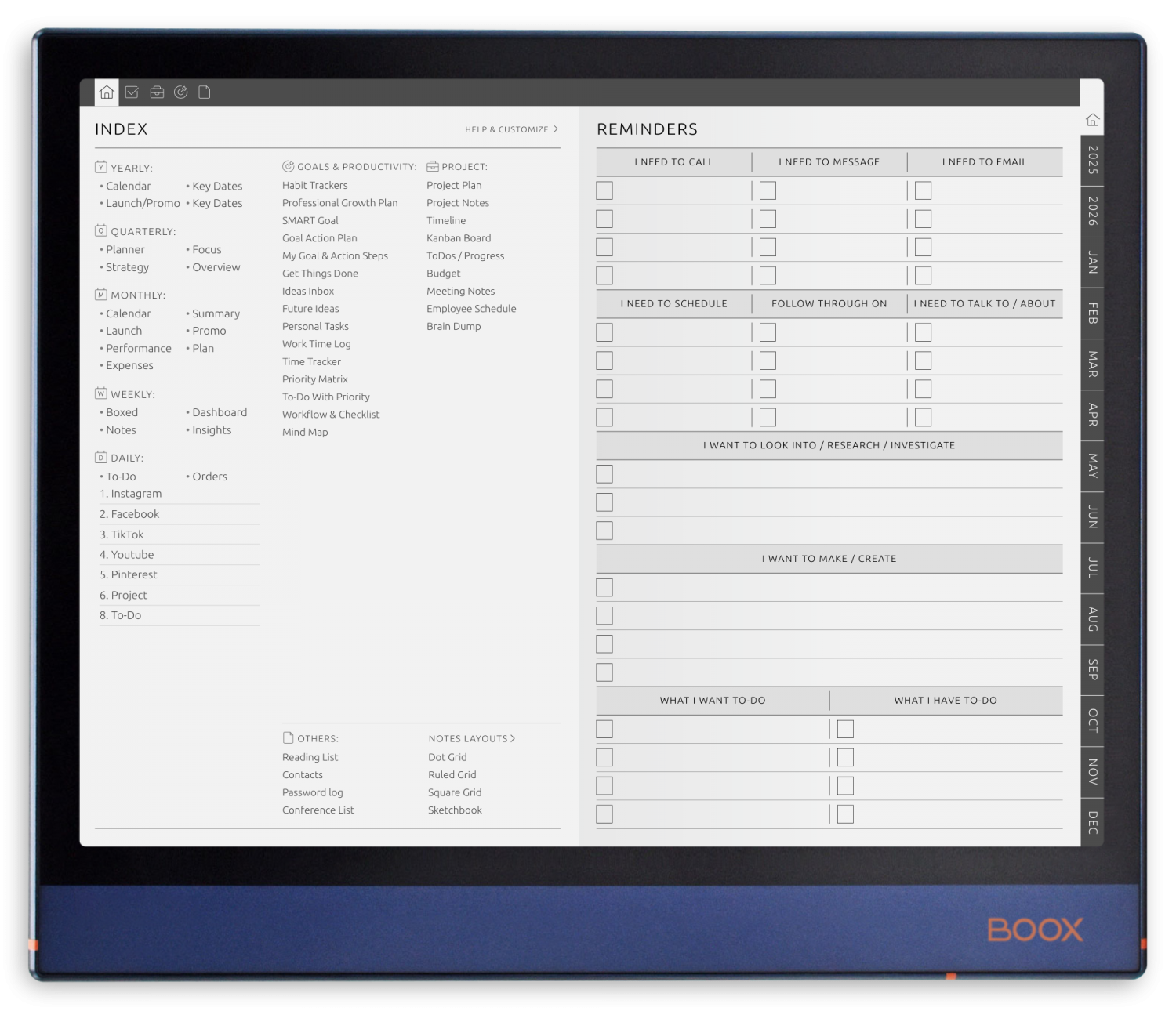The width and height of the screenshot is (1176, 1011).
Task: Open SMART Goal page
Action: pos(310,220)
